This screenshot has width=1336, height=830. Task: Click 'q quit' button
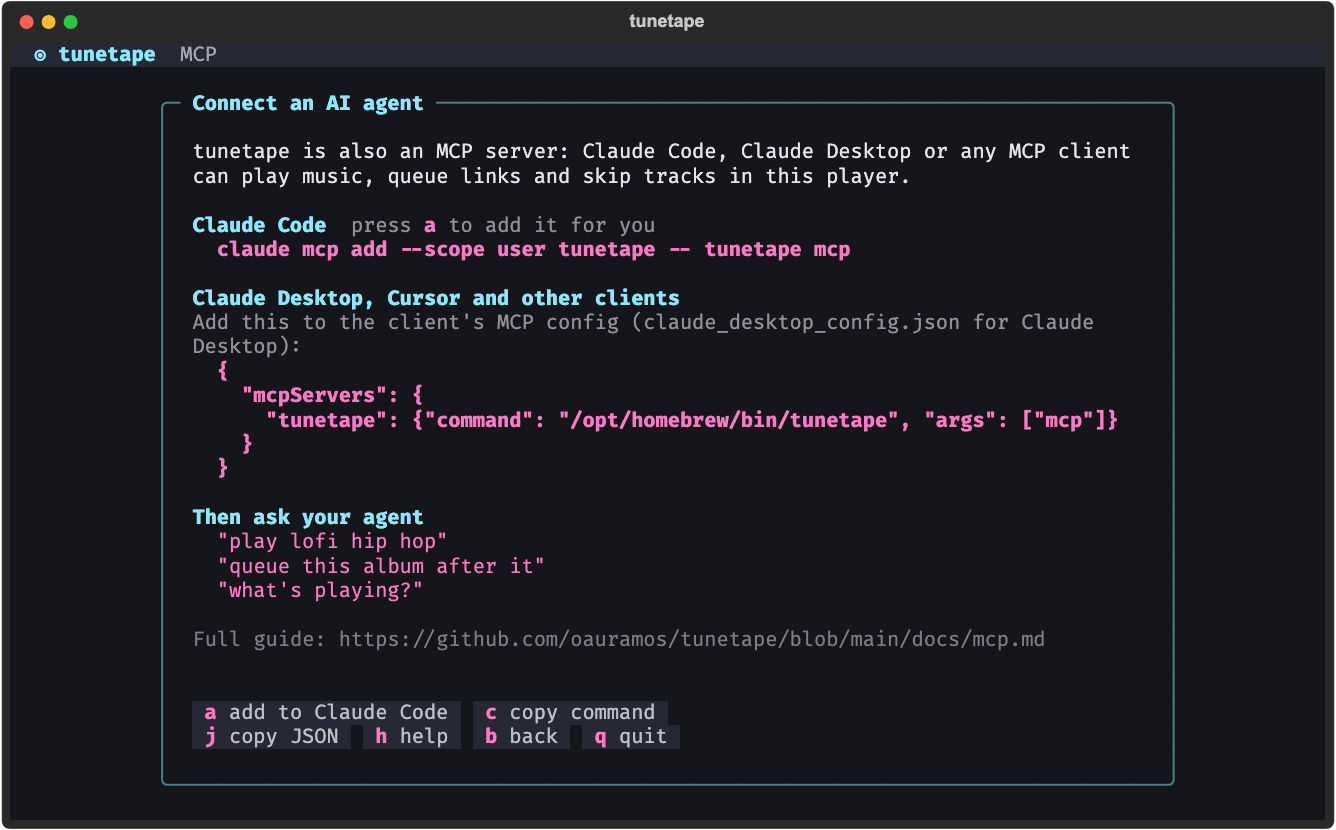tap(631, 737)
